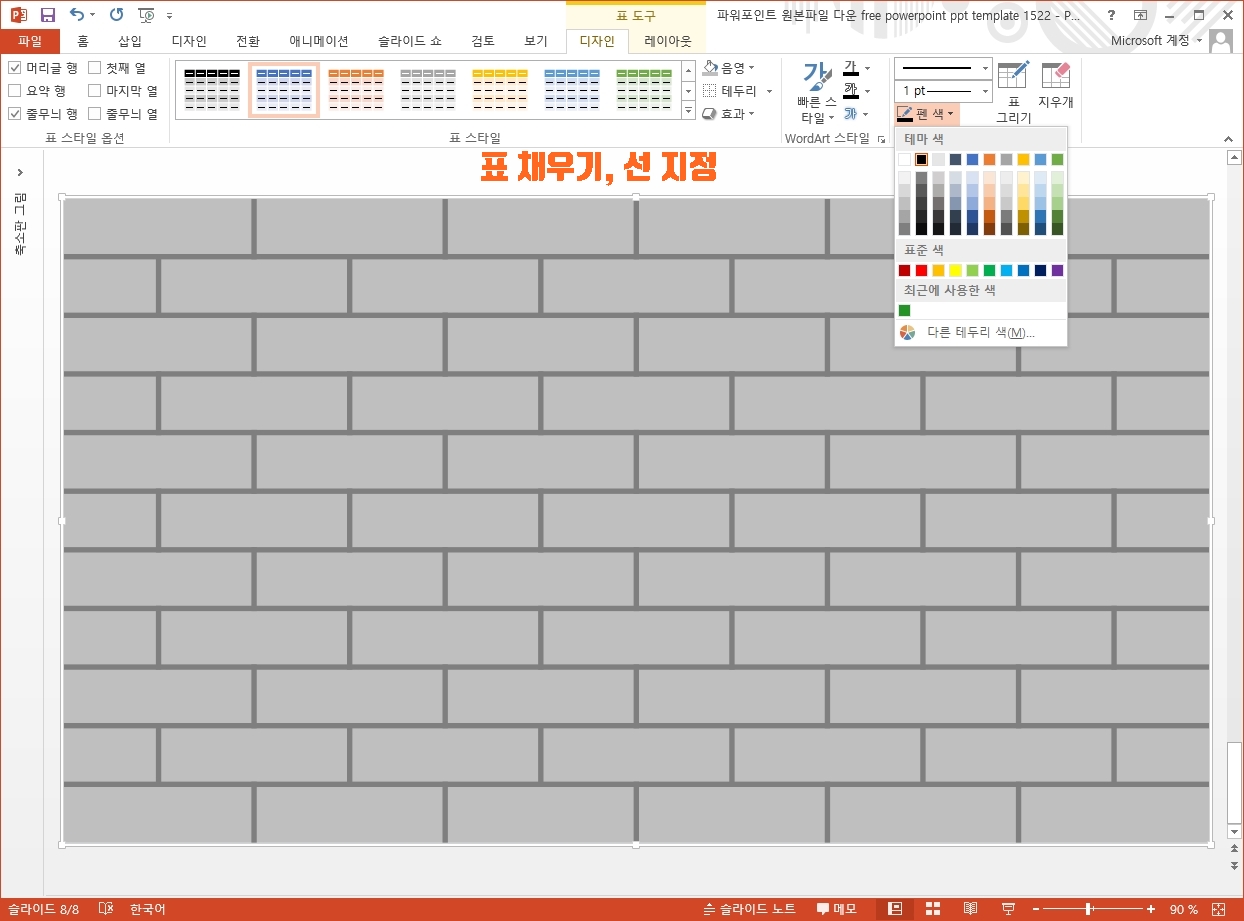
Task: Click the zoom in plus button
Action: click(x=1151, y=909)
